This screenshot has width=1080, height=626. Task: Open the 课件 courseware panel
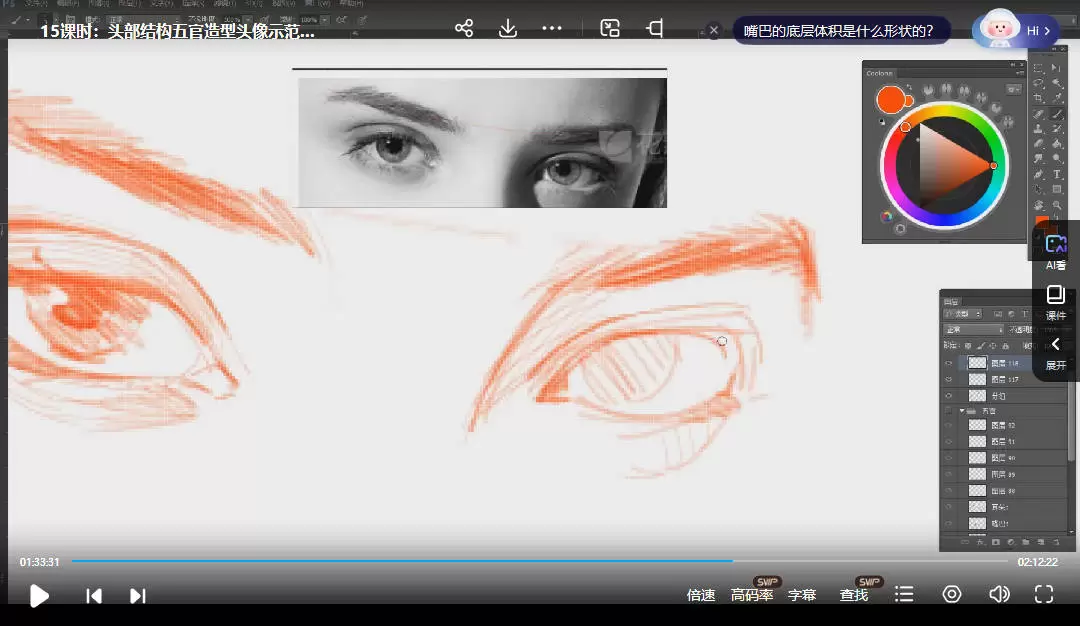point(1055,303)
